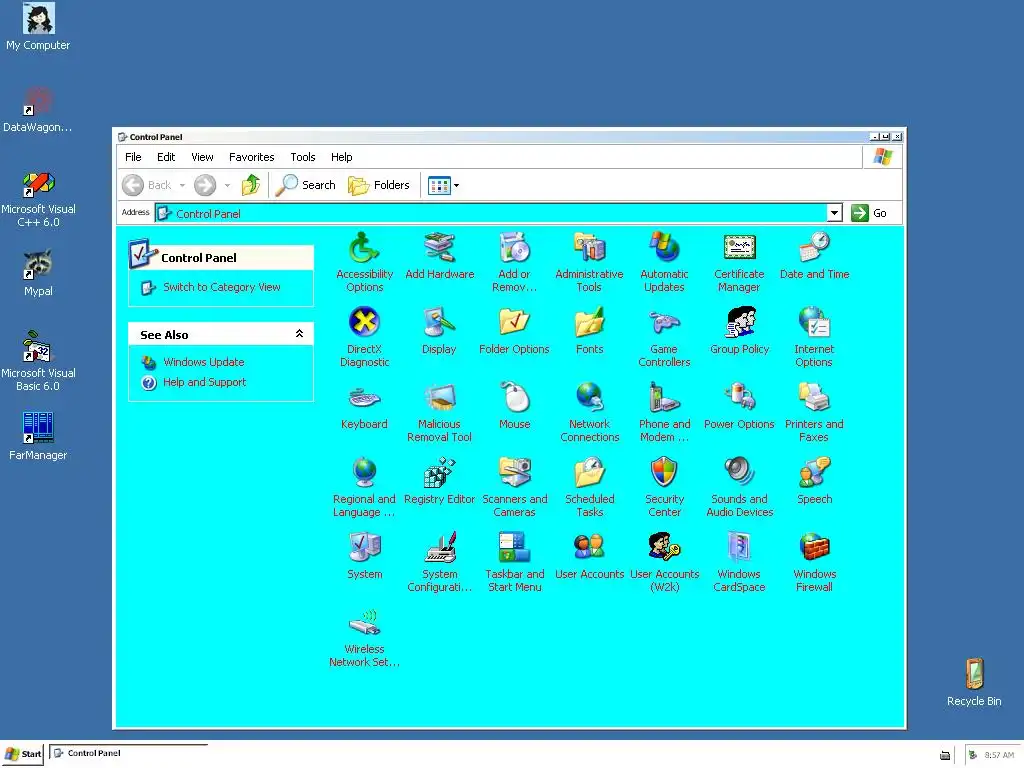1024x768 pixels.
Task: Select the FarManager desktop shortcut
Action: (x=38, y=436)
